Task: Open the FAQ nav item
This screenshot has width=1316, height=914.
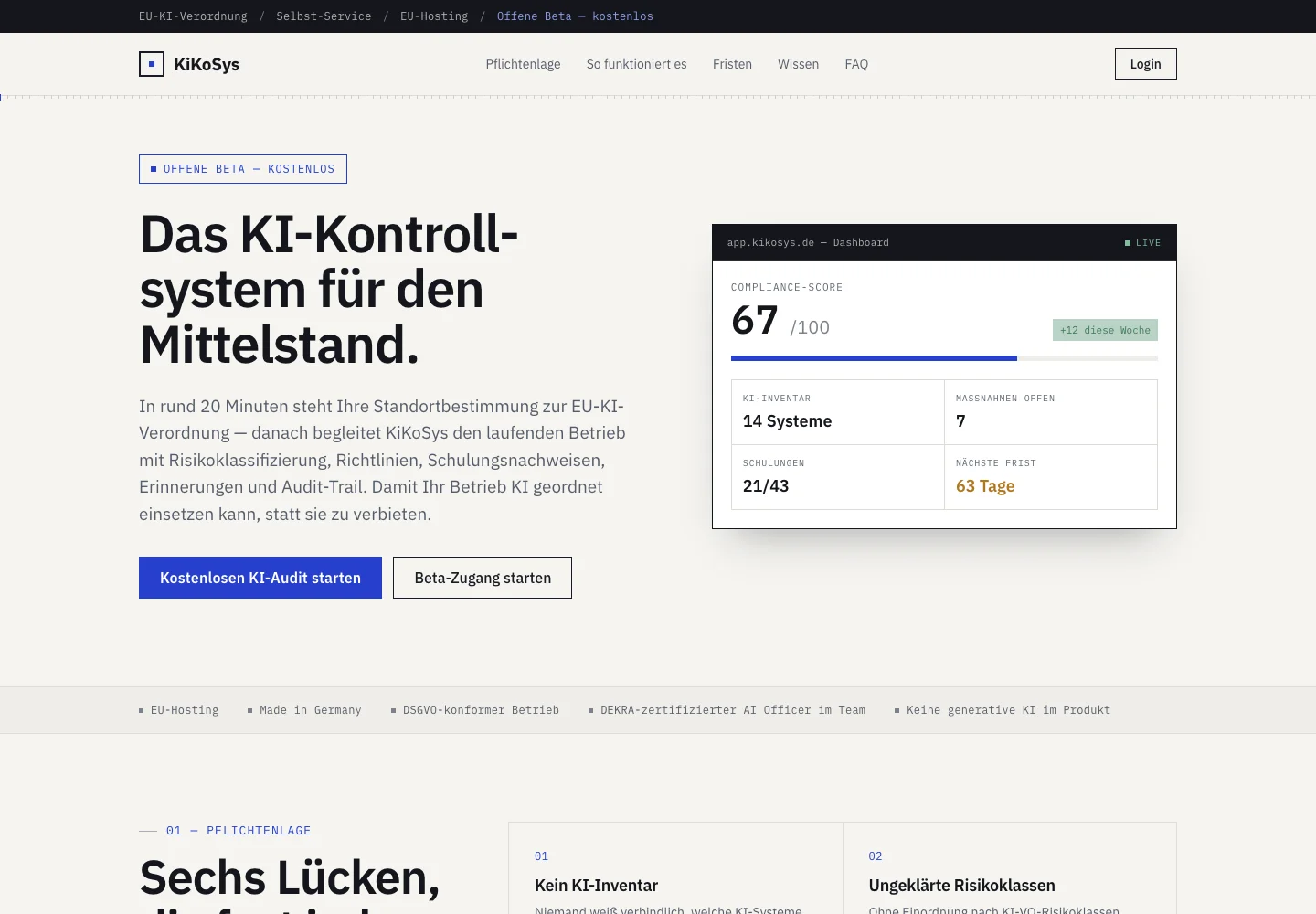Action: coord(856,64)
